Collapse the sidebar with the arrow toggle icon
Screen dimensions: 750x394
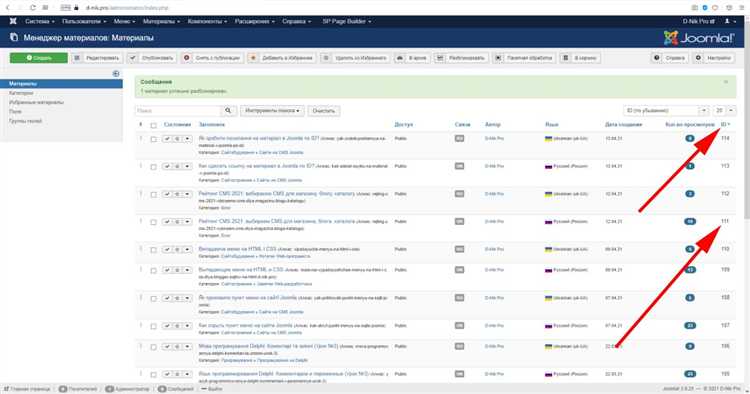coord(116,74)
